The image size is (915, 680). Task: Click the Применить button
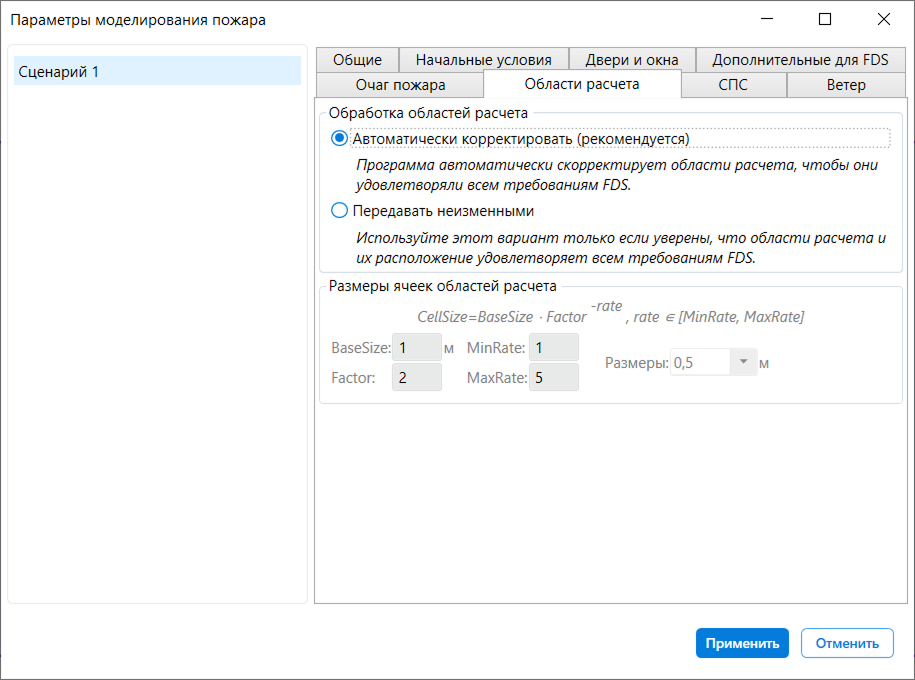click(742, 643)
